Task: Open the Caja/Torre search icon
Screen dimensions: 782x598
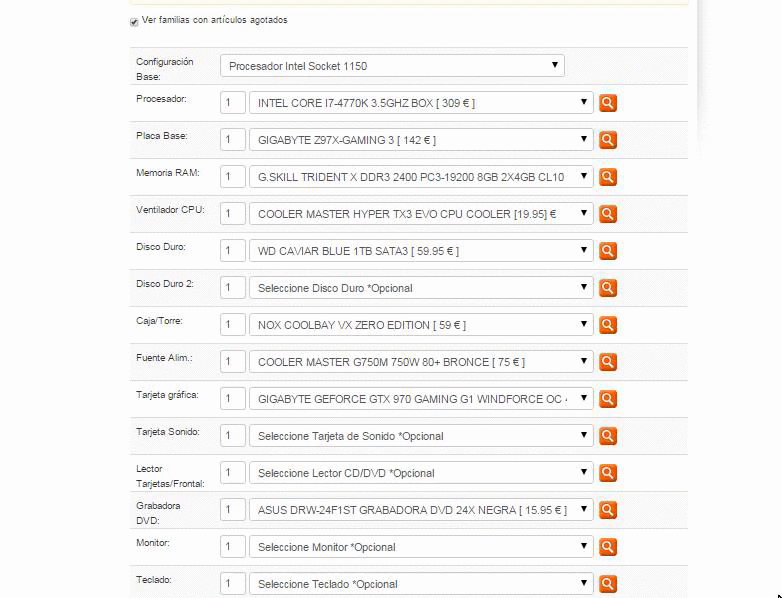Action: coord(607,325)
